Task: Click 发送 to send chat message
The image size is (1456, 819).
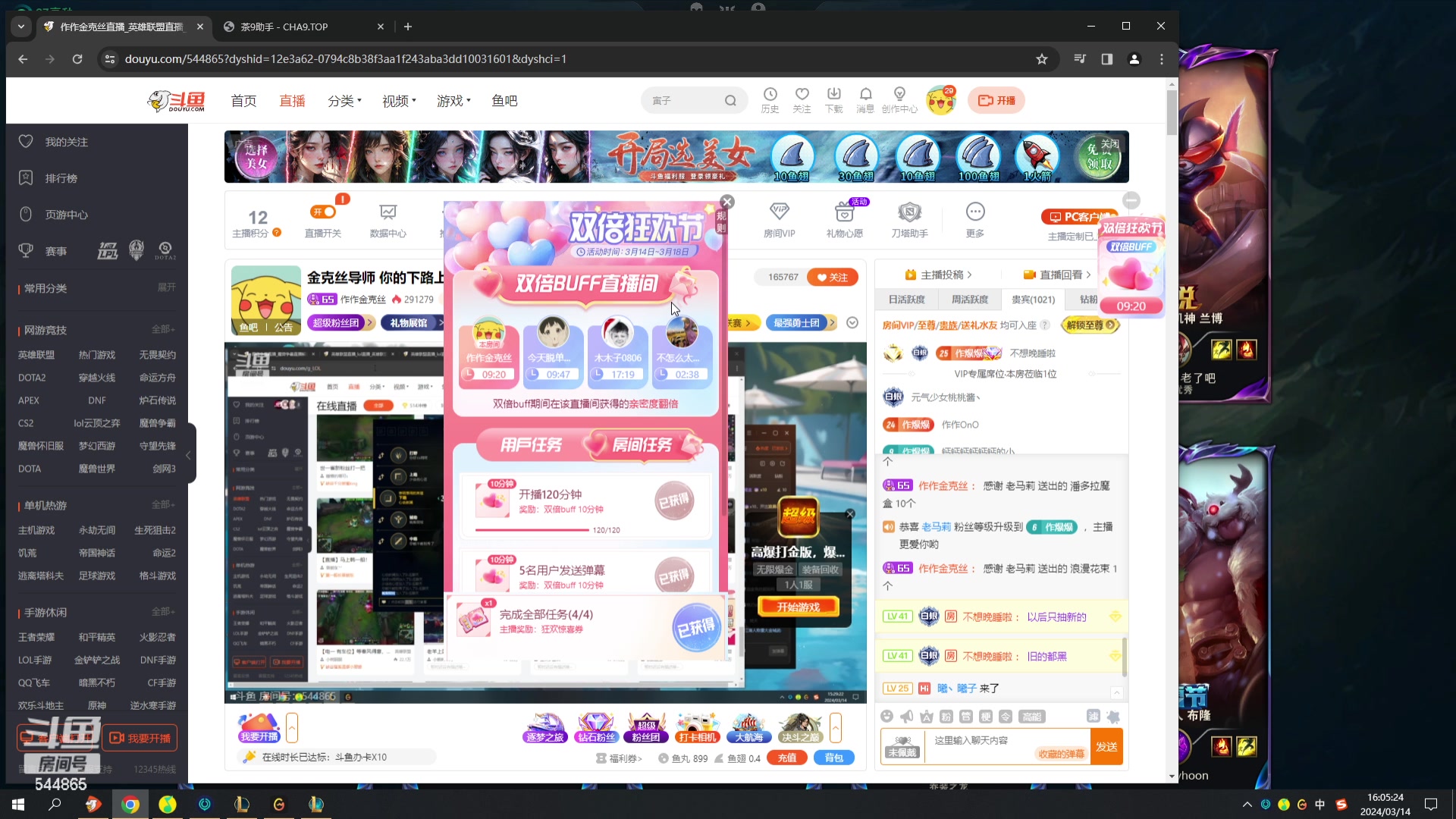Action: tap(1106, 747)
